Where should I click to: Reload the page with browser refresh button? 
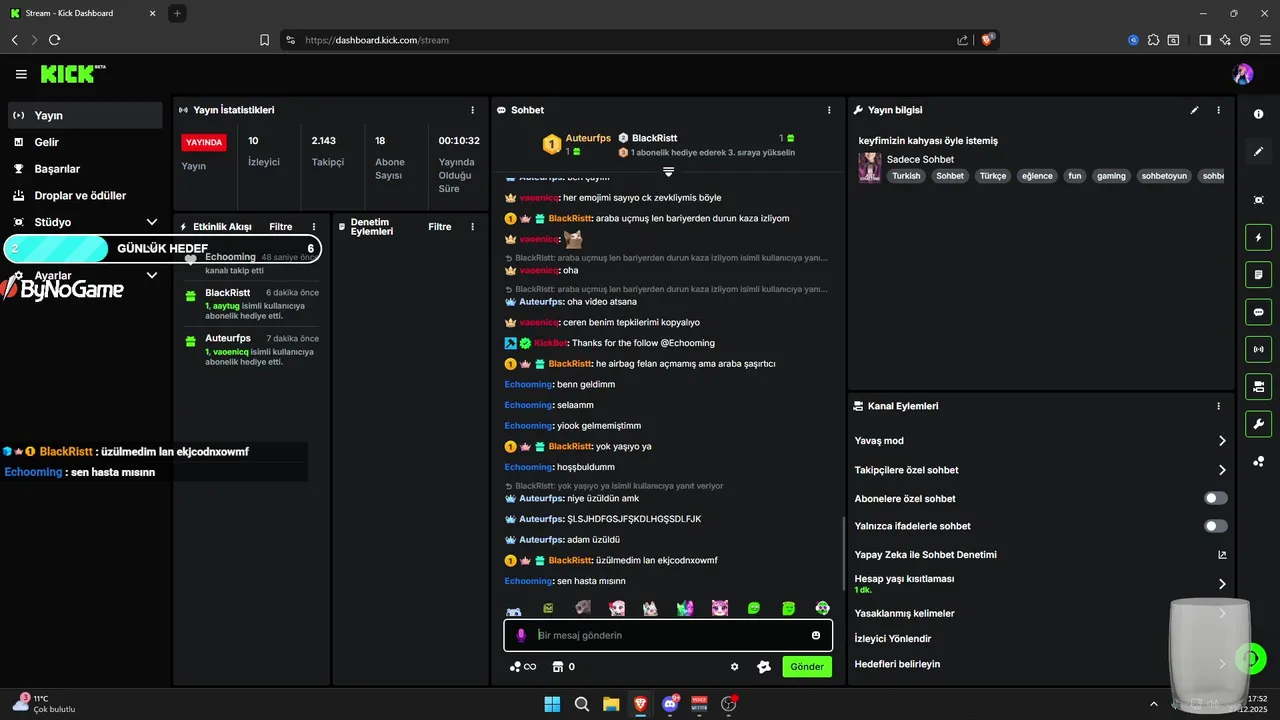click(x=54, y=40)
